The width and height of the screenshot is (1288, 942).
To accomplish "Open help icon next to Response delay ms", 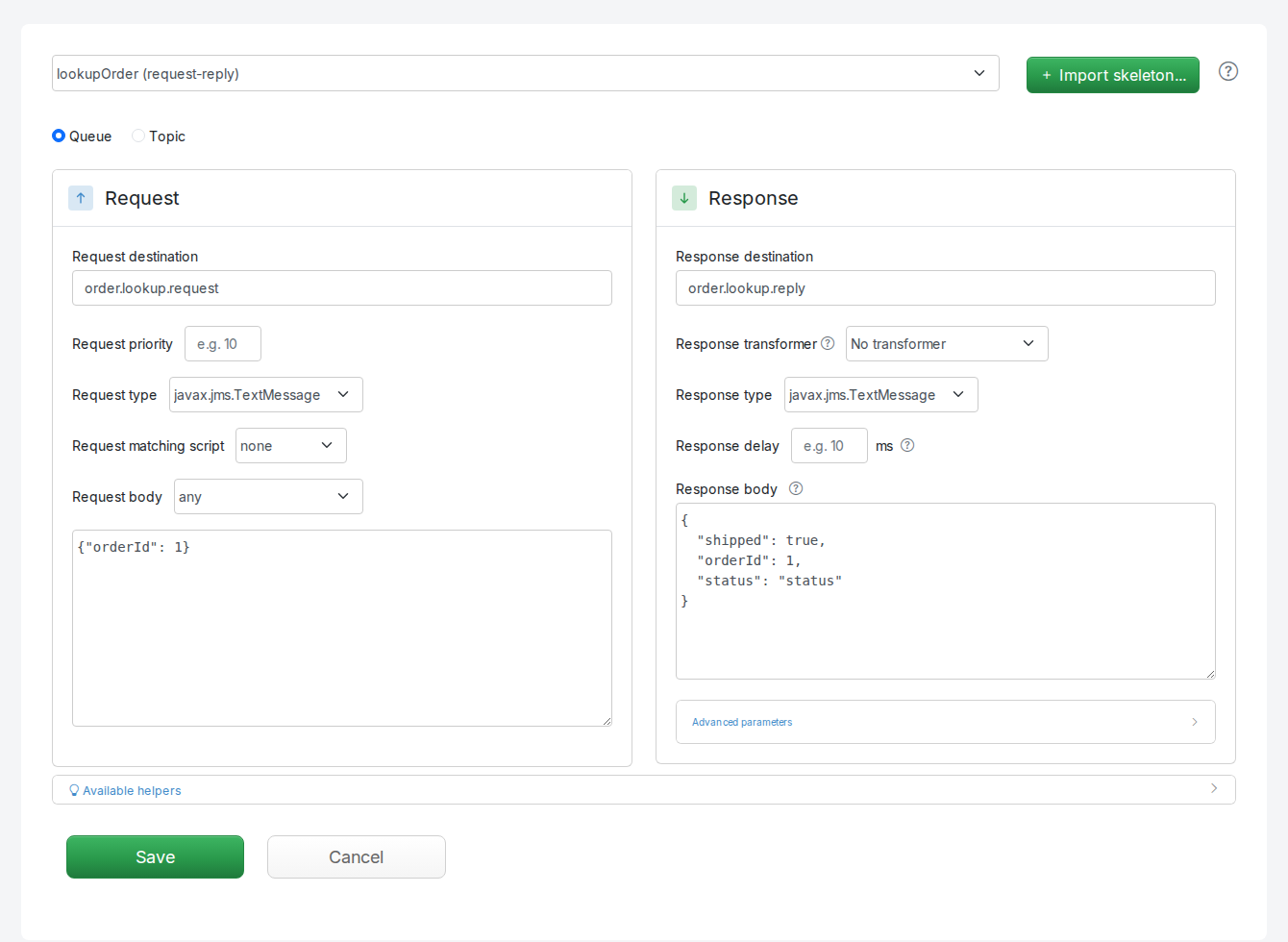I will [x=907, y=445].
